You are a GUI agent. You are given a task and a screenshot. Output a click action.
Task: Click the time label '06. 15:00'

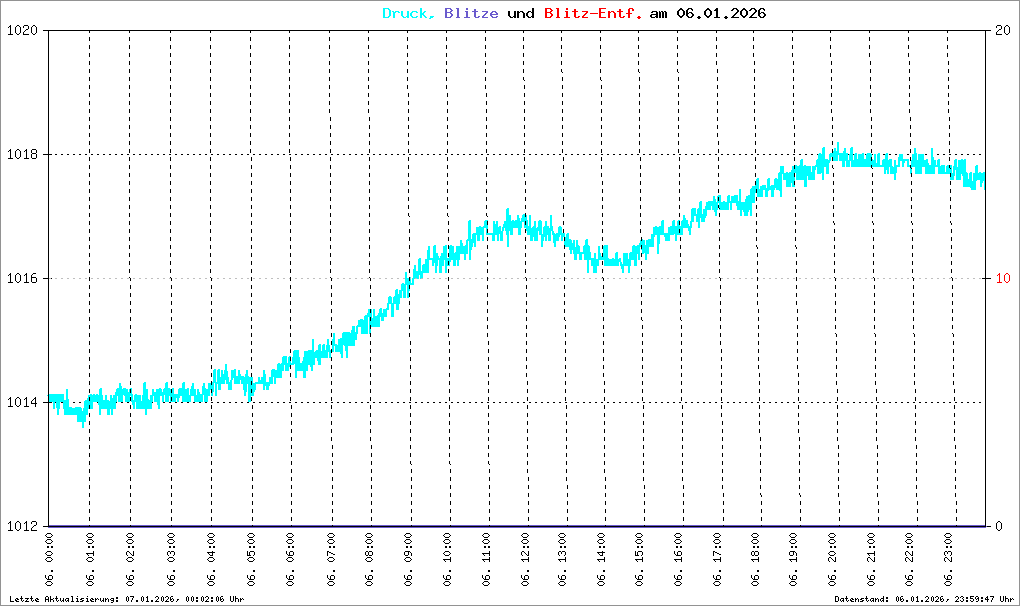[640, 560]
